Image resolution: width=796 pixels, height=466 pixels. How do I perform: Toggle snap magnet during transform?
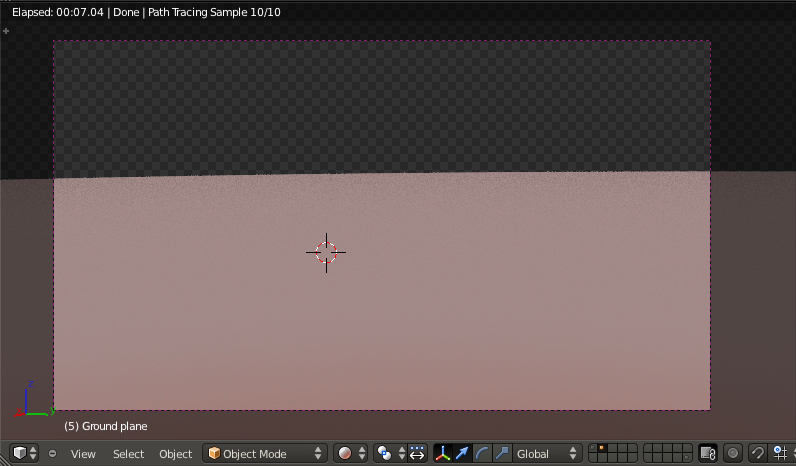758,453
